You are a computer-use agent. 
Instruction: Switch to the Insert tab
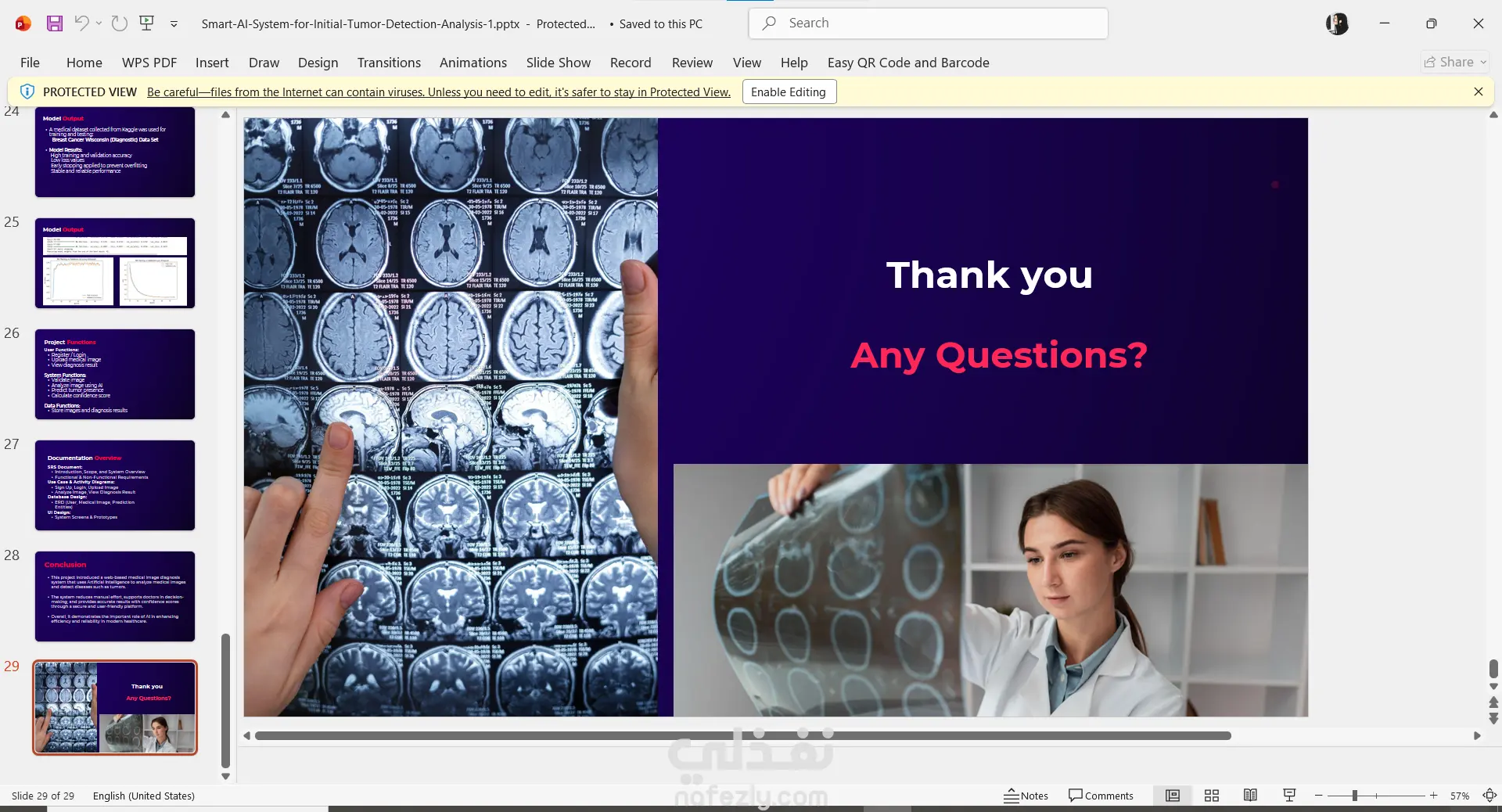212,63
